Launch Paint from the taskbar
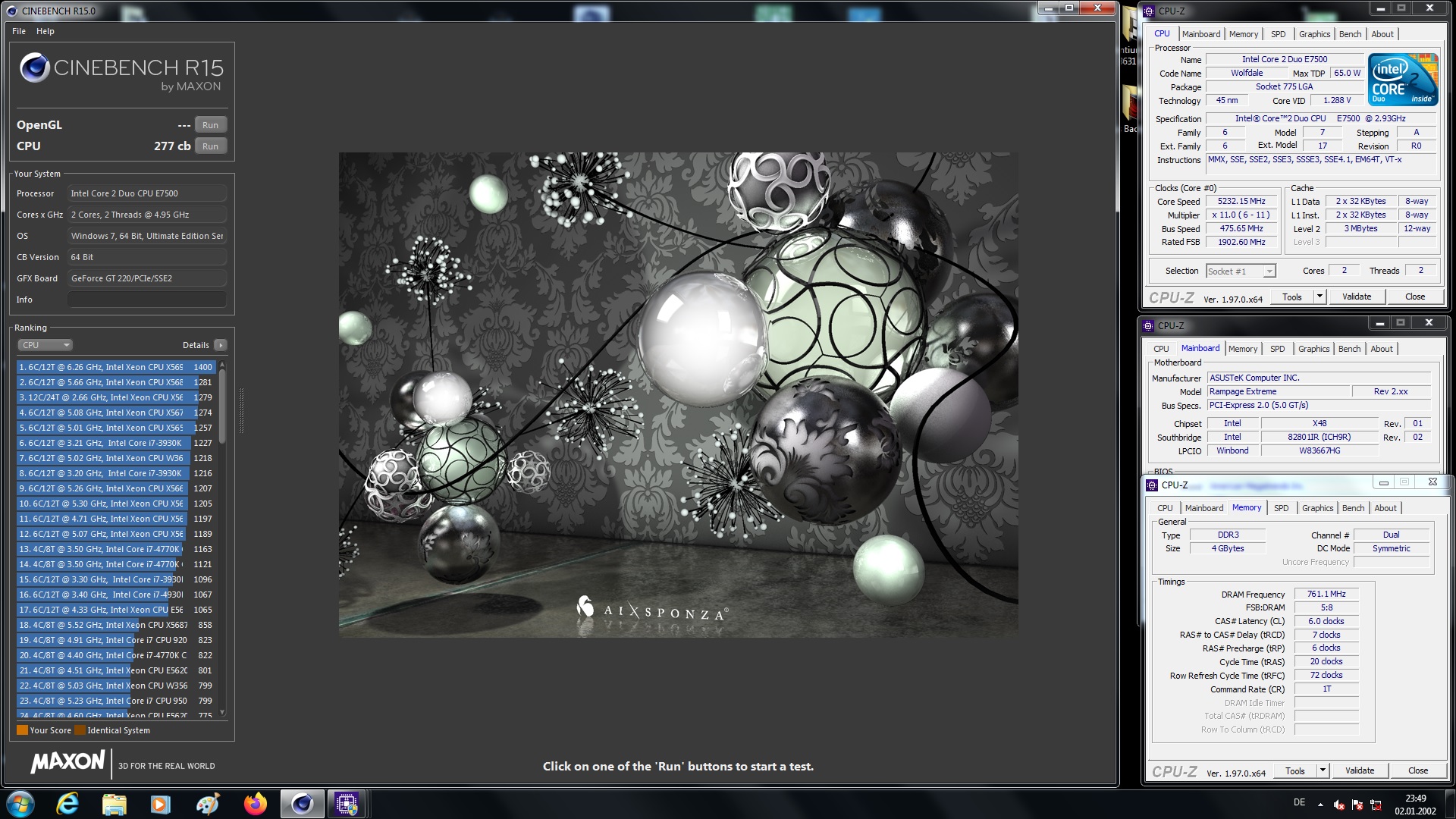Viewport: 1456px width, 819px height. tap(207, 804)
